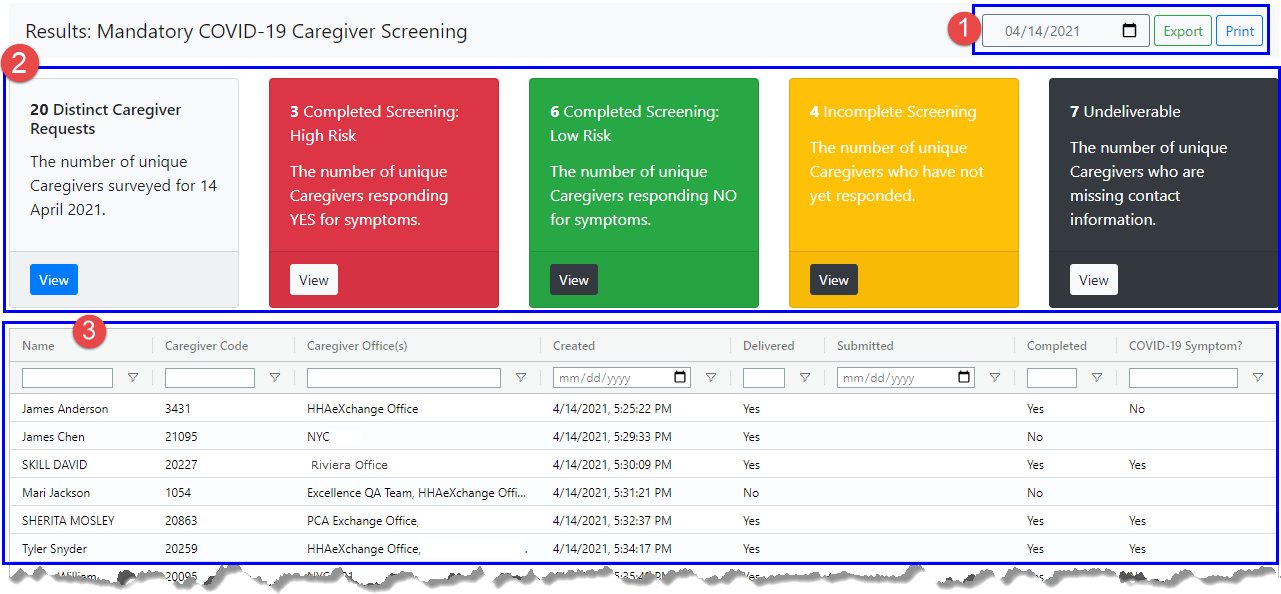1281x594 pixels.
Task: Open the filter for Completed column
Action: [x=1097, y=378]
